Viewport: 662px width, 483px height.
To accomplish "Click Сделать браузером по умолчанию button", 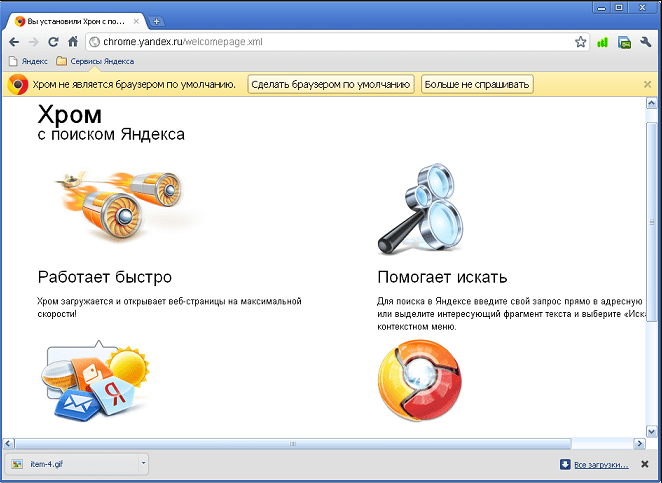I will (330, 84).
